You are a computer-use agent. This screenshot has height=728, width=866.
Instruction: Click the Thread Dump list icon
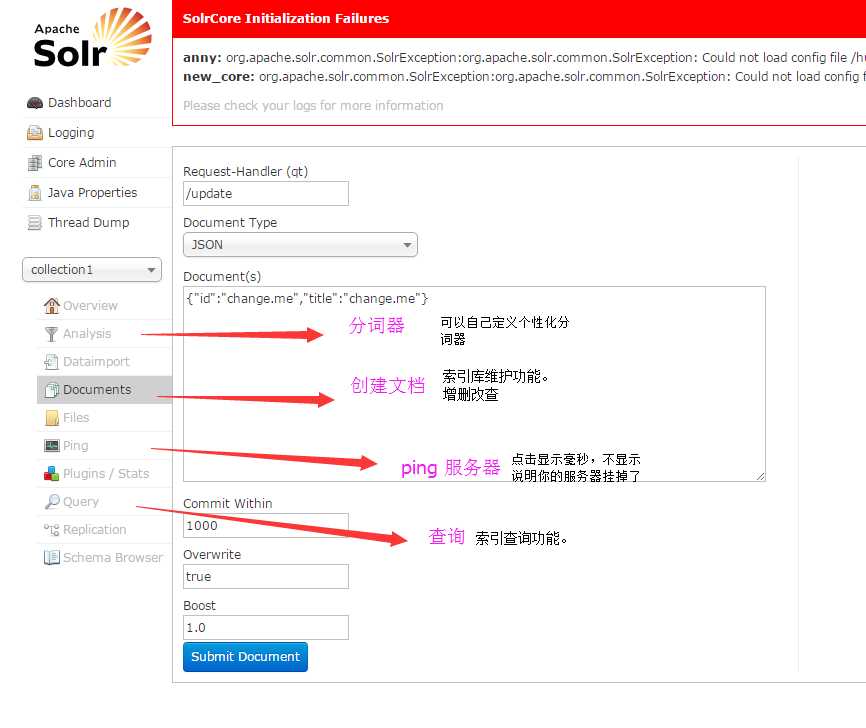point(35,223)
